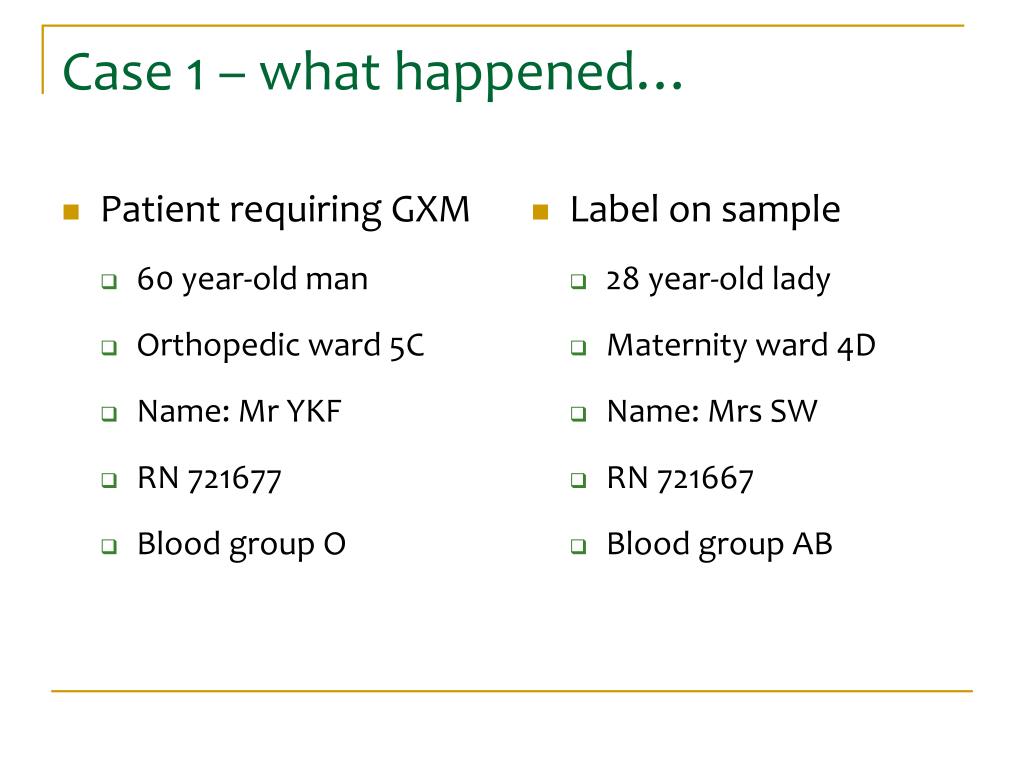This screenshot has height=768, width=1024.
Task: Click the text 'Name: Mrs SW'
Action: click(712, 411)
